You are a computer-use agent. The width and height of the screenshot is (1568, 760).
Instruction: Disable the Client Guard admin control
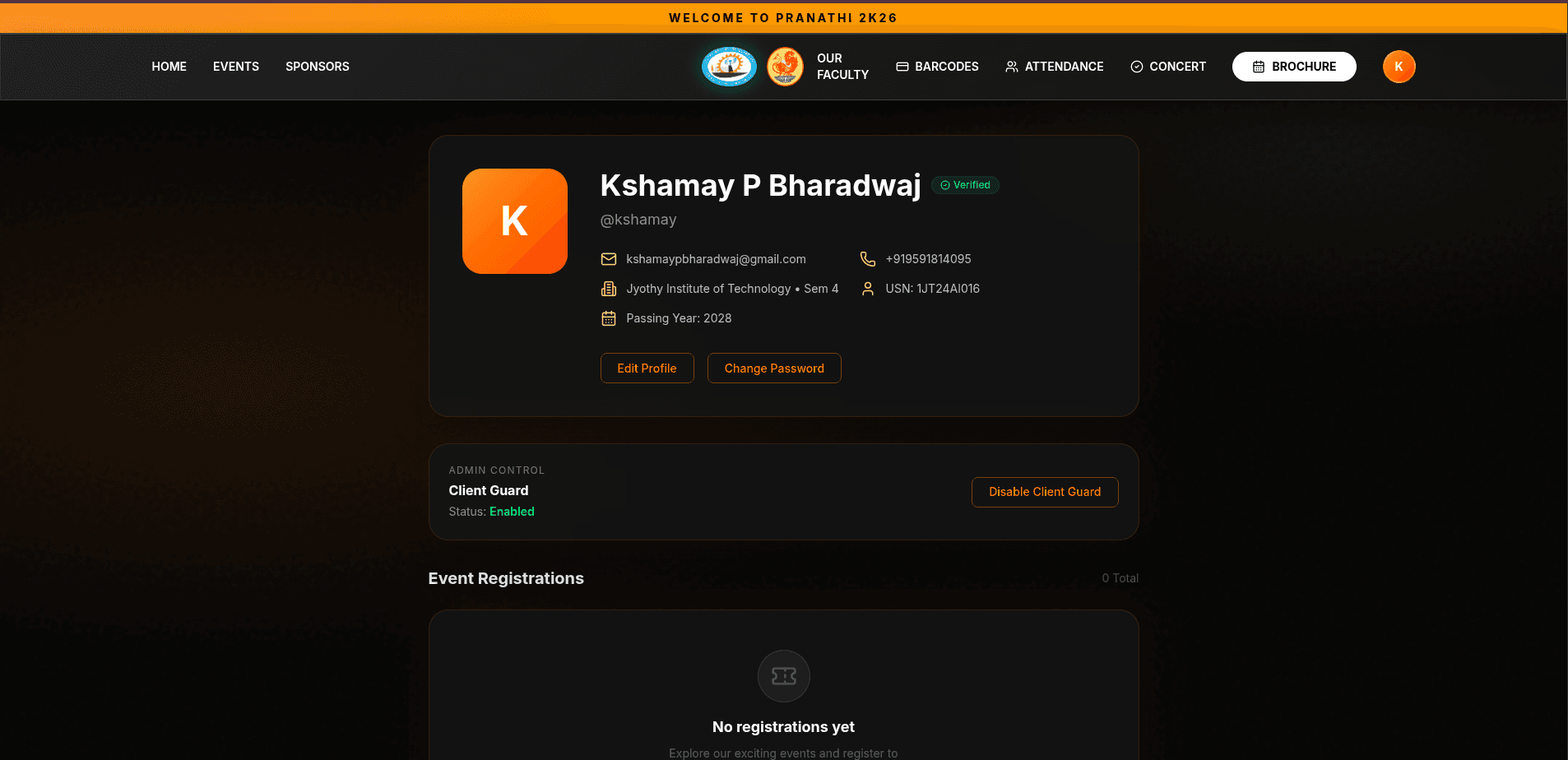click(1045, 492)
